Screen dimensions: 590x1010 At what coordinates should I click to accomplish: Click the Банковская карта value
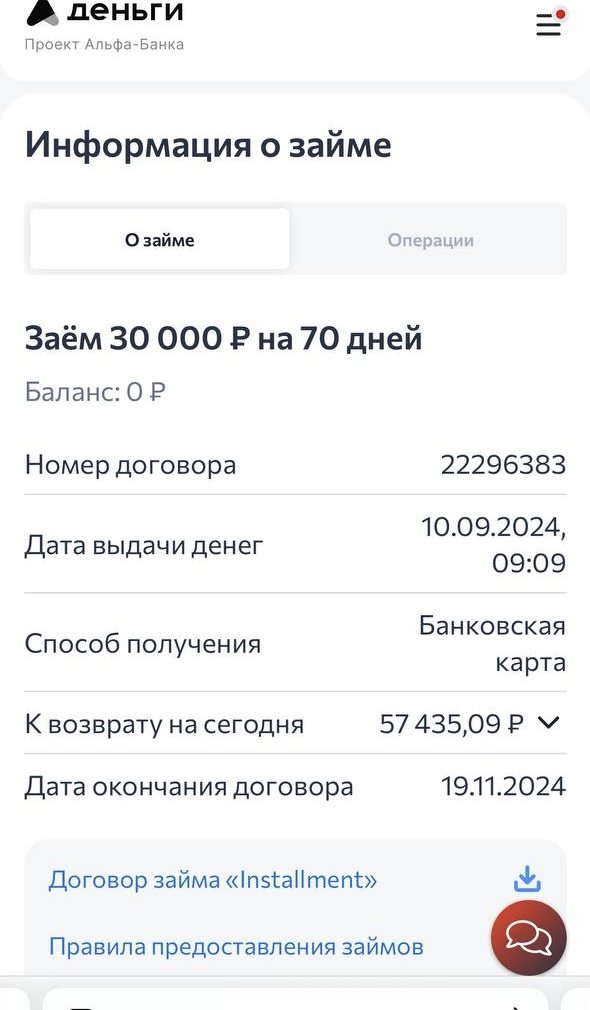[492, 643]
